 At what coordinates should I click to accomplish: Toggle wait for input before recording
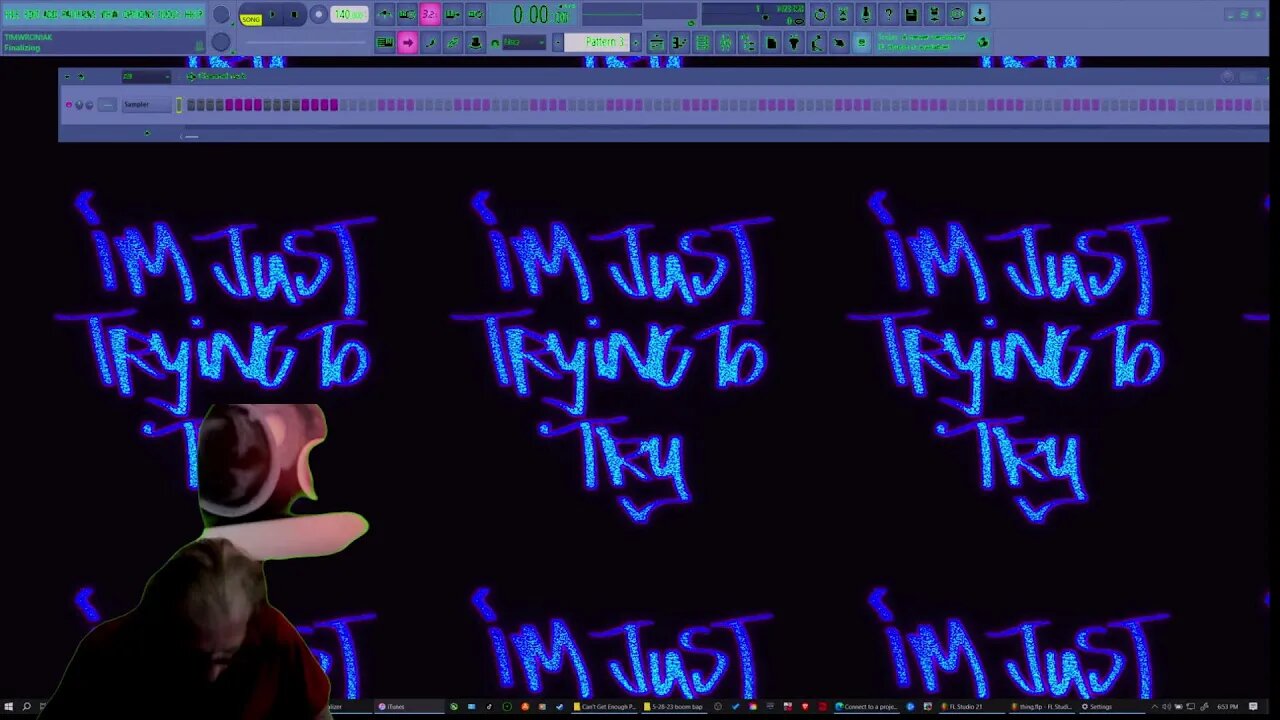tap(407, 14)
